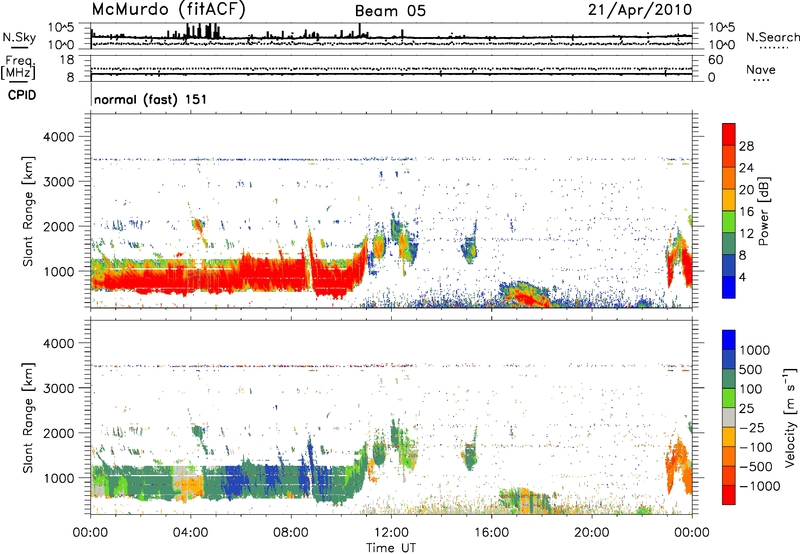Click the 28 label on Power colorbar
This screenshot has height=554, width=800.
coord(746,146)
